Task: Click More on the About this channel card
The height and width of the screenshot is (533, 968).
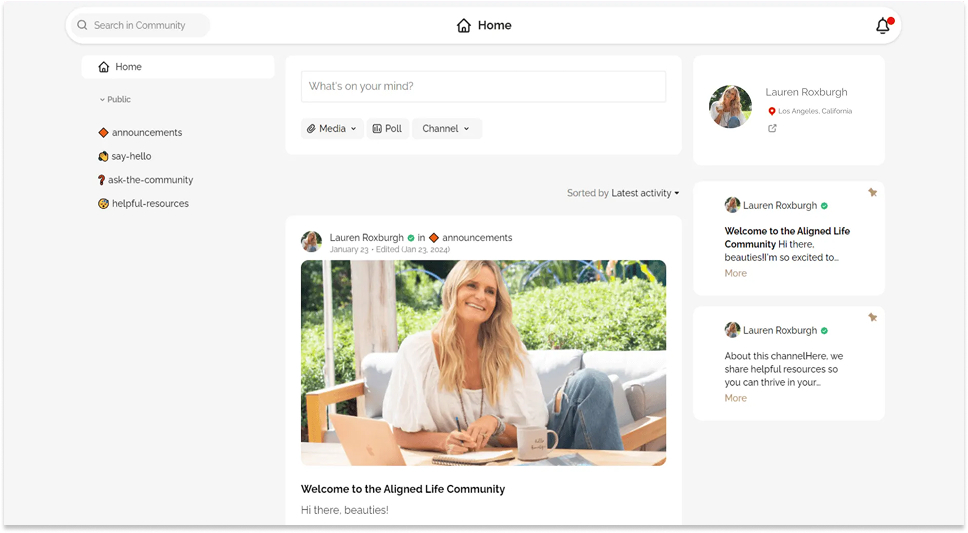Action: tap(735, 398)
